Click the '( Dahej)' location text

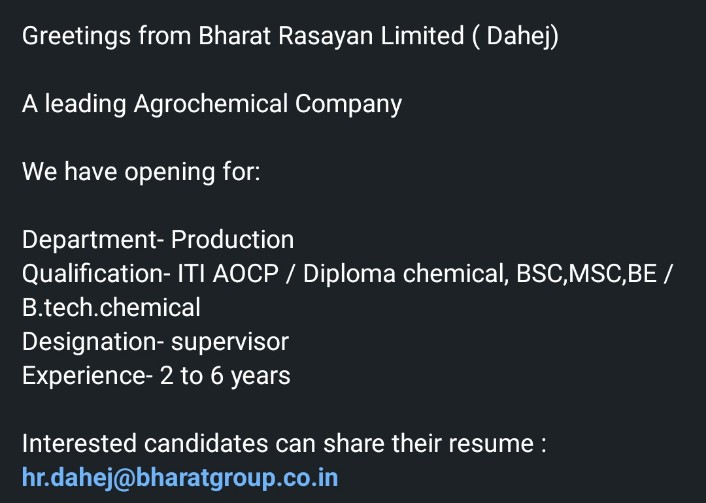[516, 36]
